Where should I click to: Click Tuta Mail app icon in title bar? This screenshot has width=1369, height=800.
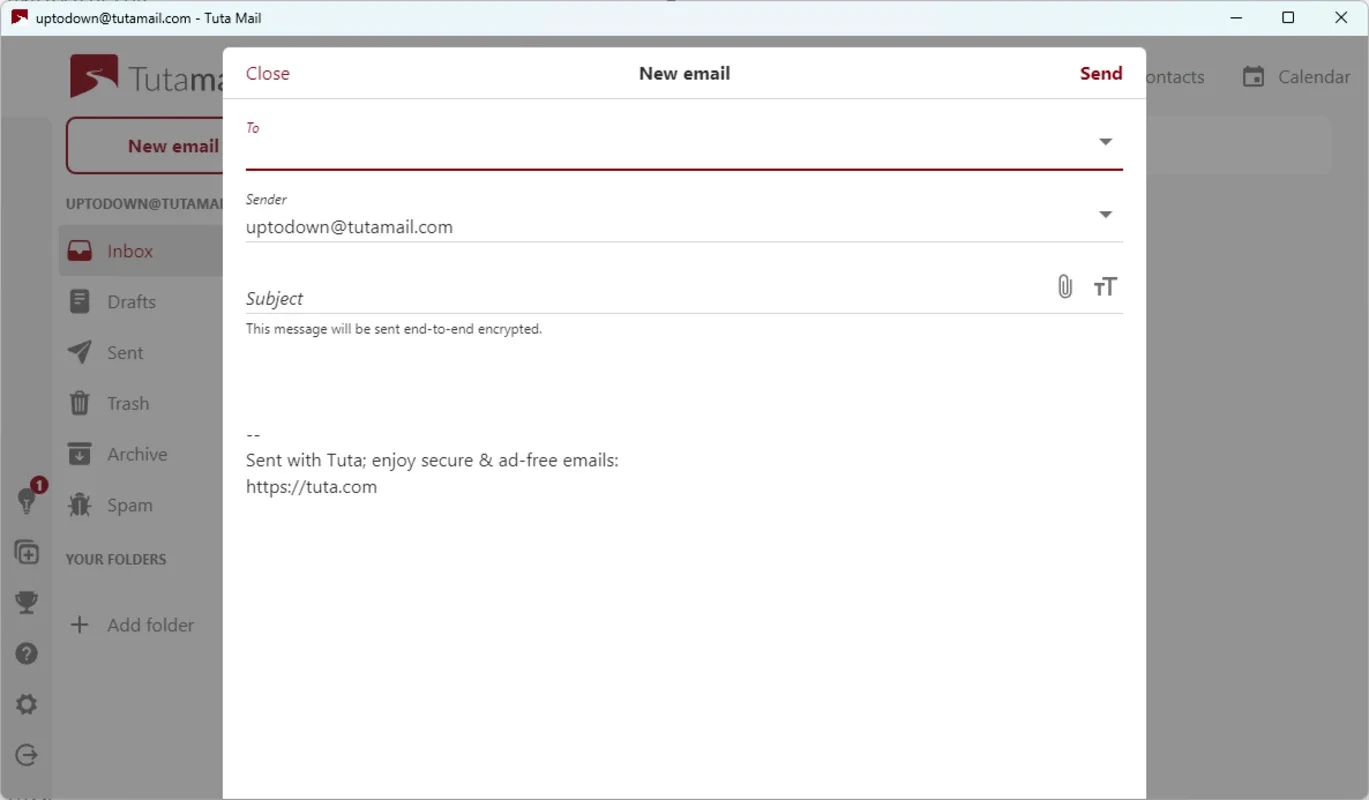click(x=19, y=17)
